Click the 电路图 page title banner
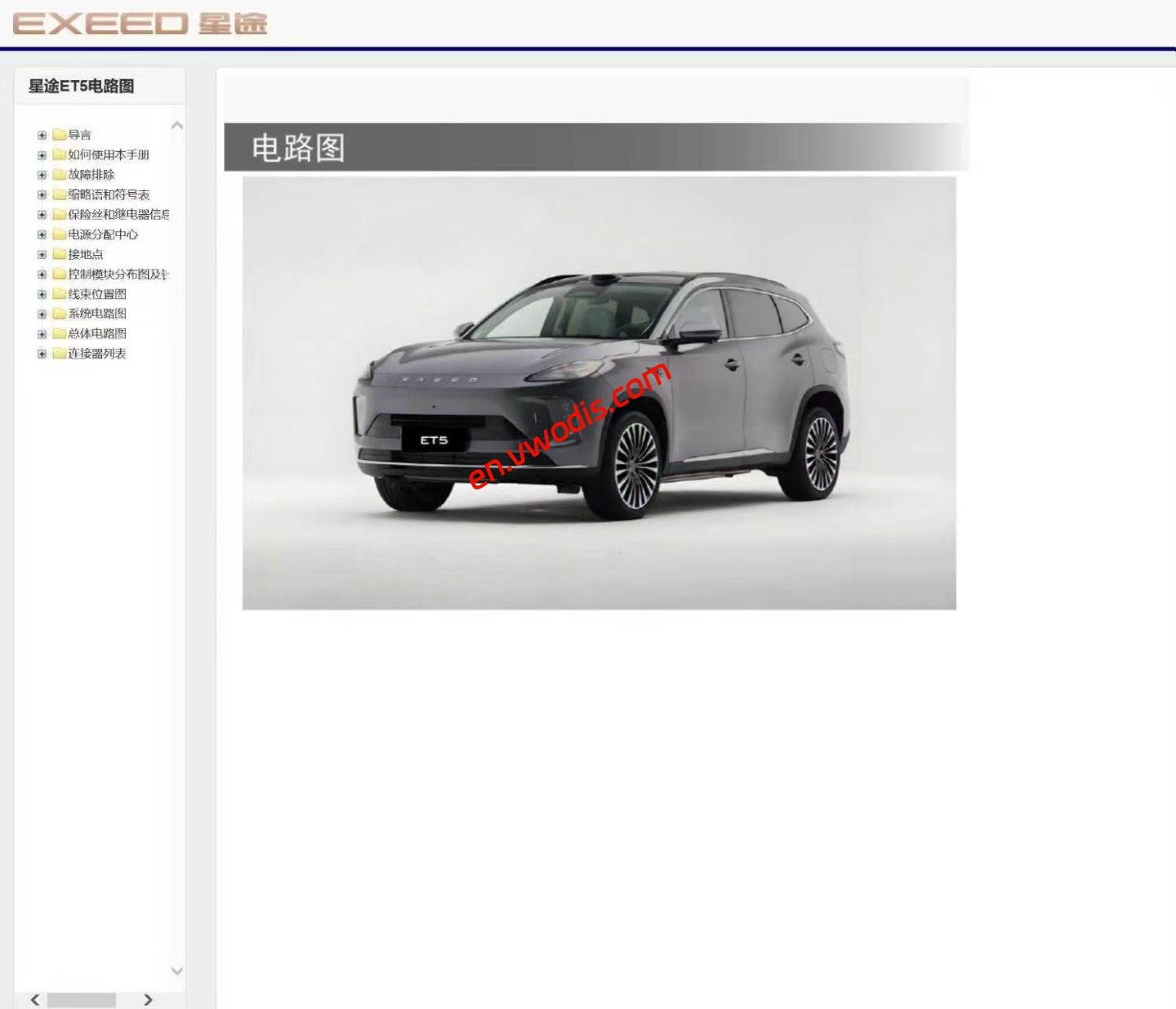This screenshot has width=1176, height=1009. [x=298, y=149]
